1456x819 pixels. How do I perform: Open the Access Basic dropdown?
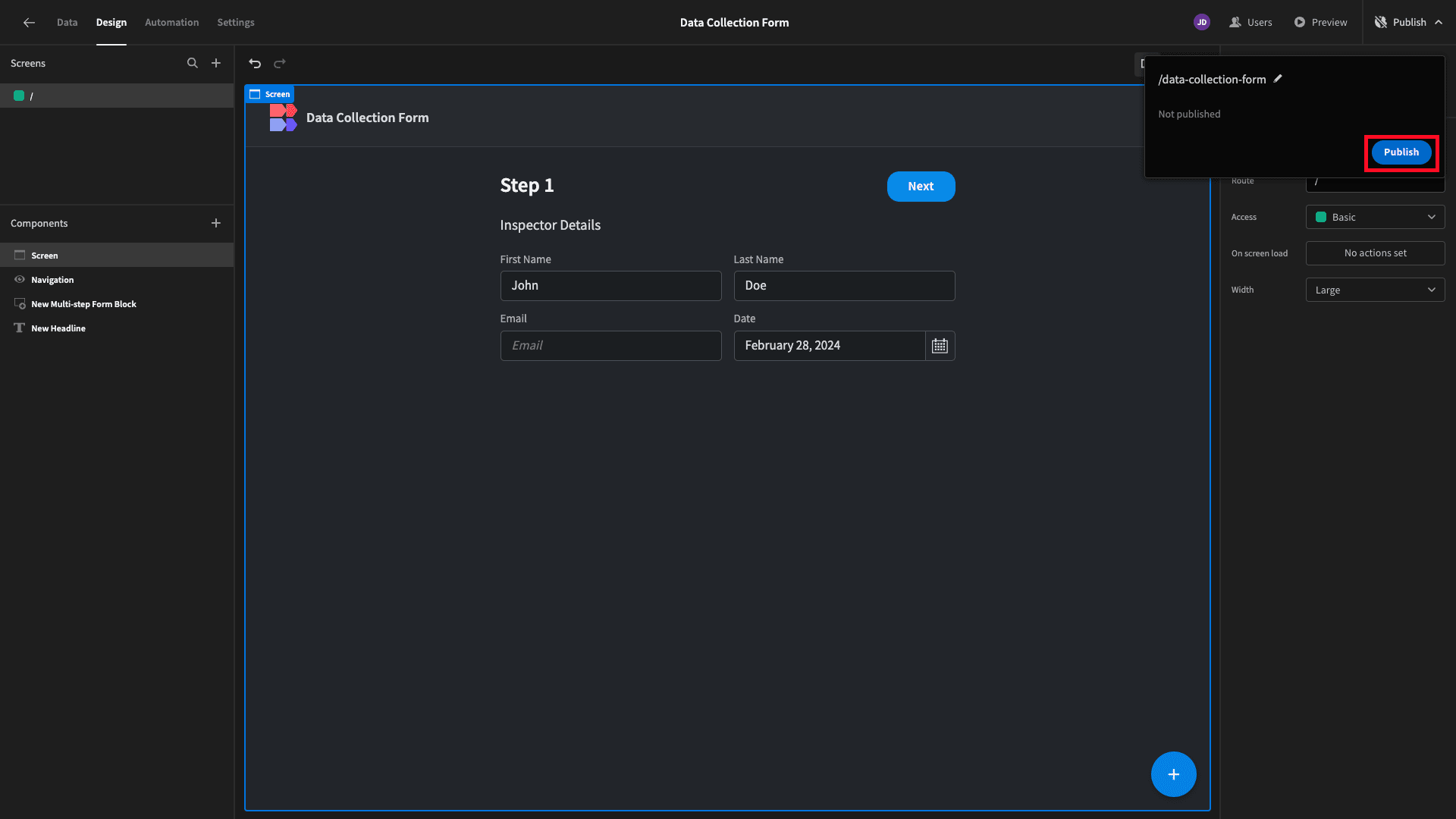[x=1375, y=217]
